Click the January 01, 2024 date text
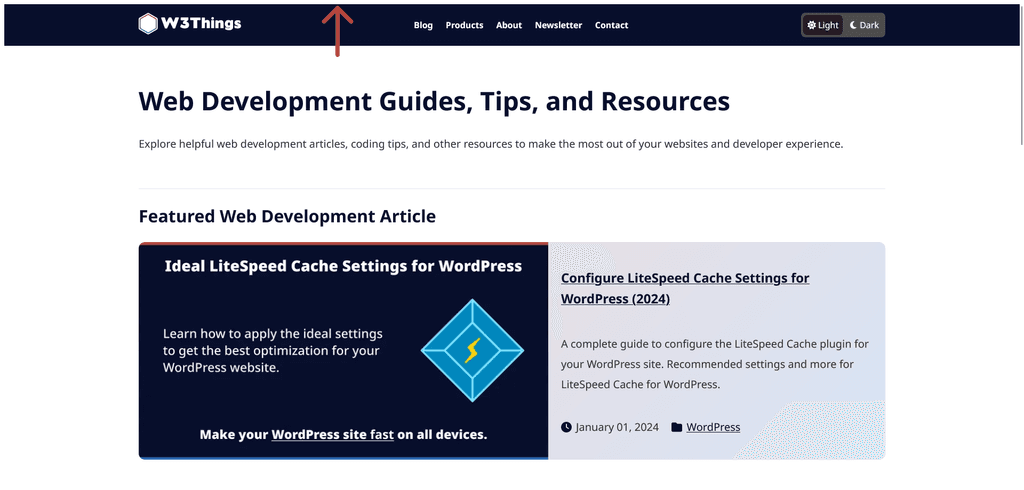 click(617, 427)
